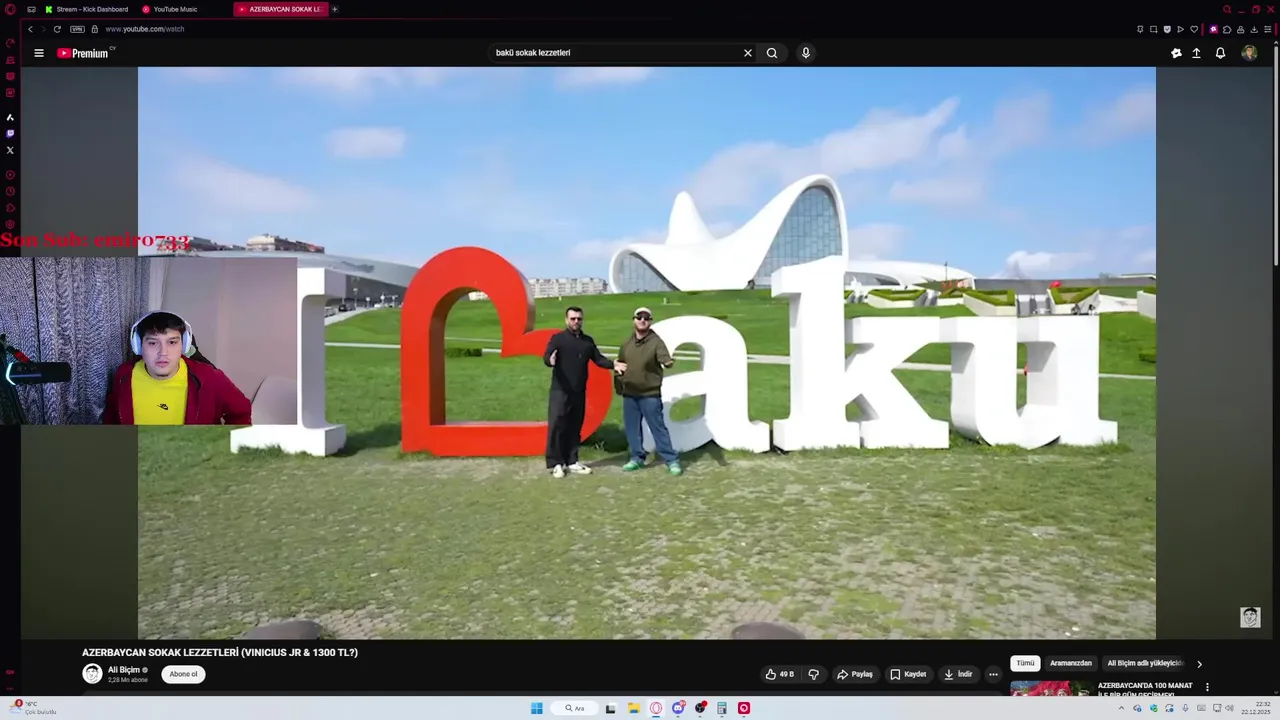Open the taskbar Ara search box
This screenshot has height=720, width=1280.
[575, 708]
